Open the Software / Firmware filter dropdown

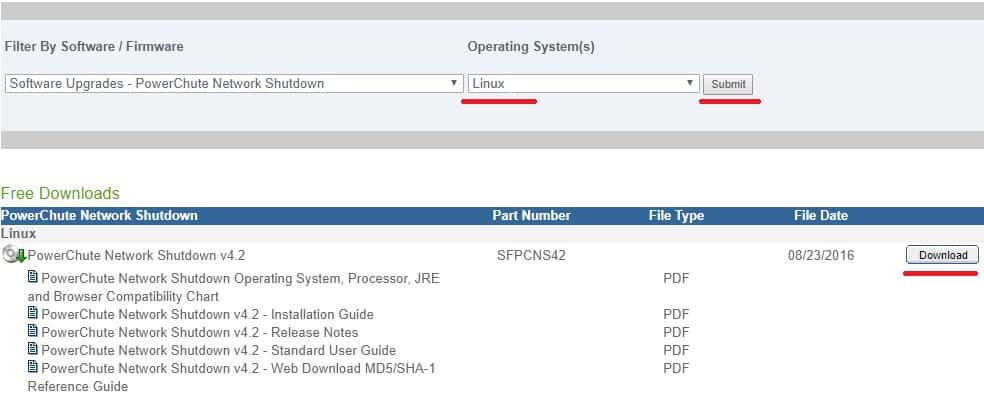click(233, 83)
